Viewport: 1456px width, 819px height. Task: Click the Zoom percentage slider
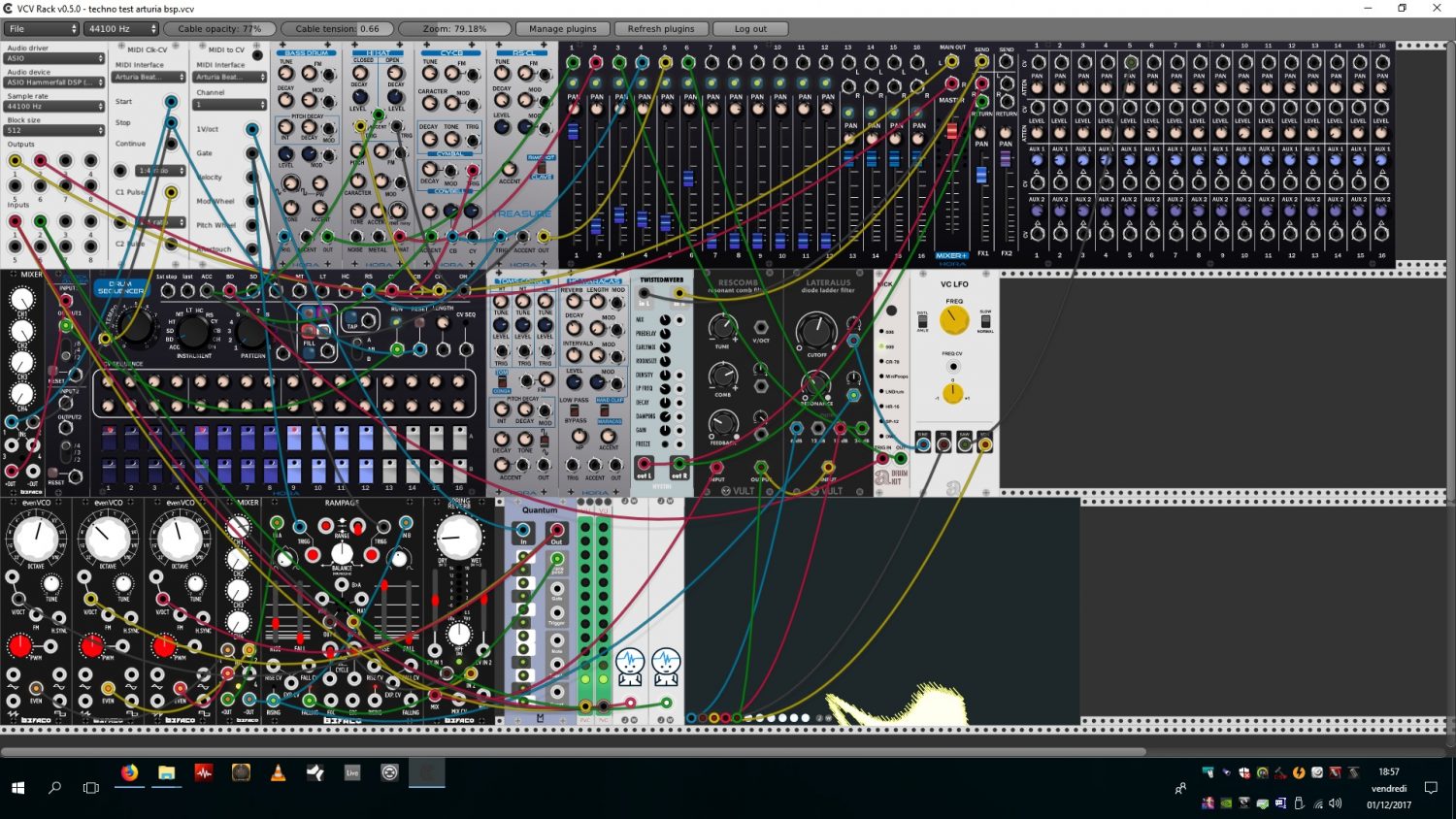[x=454, y=29]
